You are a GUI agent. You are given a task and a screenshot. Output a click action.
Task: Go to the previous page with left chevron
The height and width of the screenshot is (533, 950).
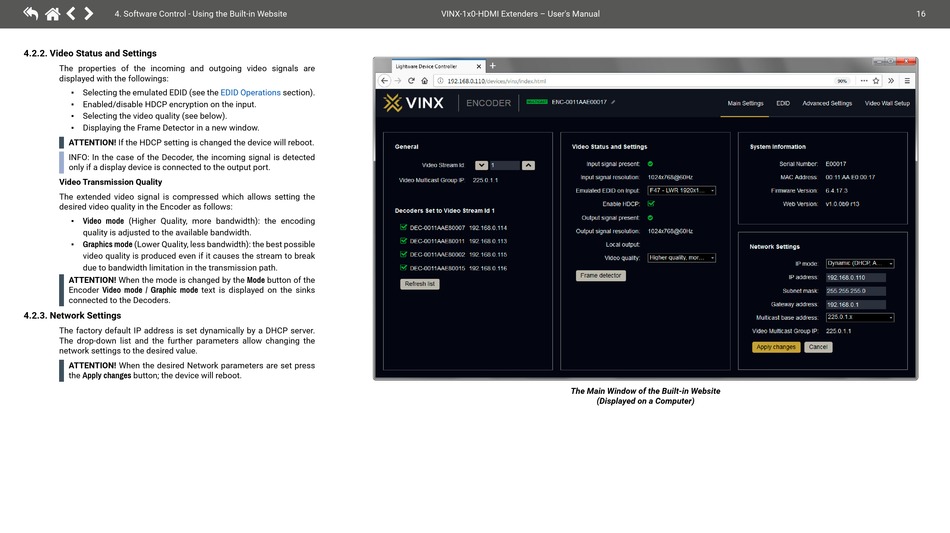(71, 13)
